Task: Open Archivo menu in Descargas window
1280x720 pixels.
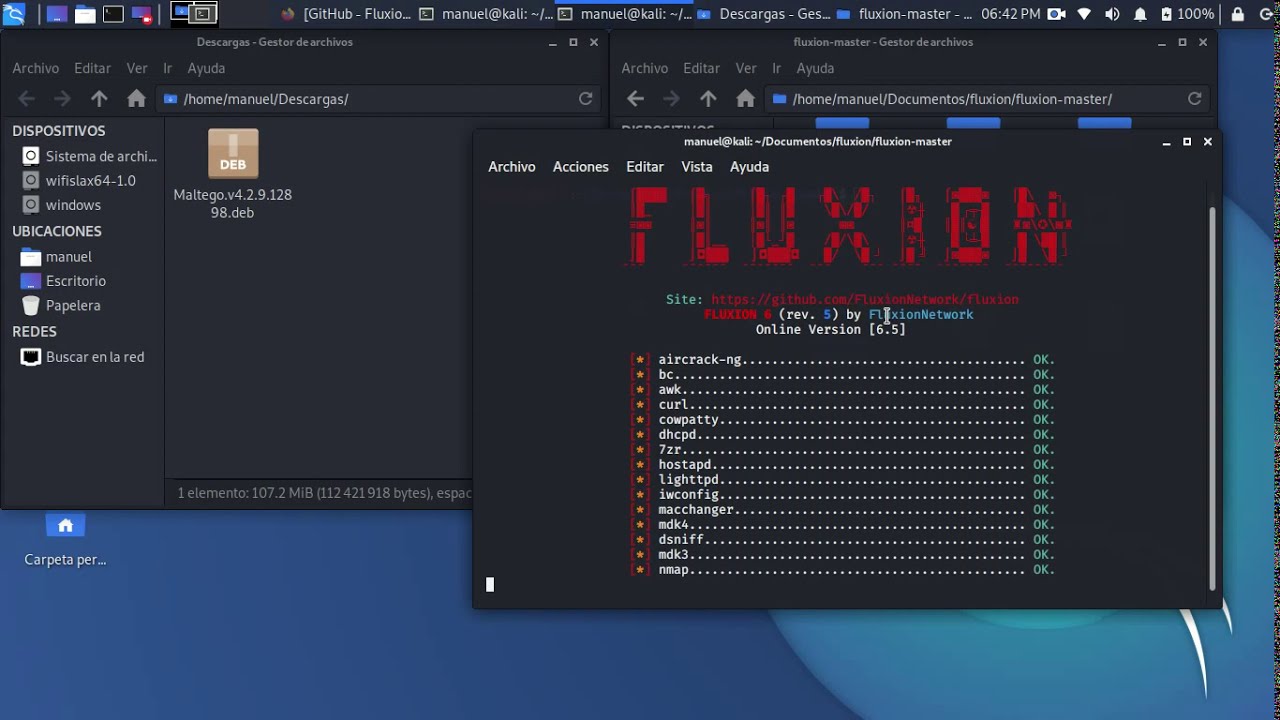Action: [x=36, y=68]
